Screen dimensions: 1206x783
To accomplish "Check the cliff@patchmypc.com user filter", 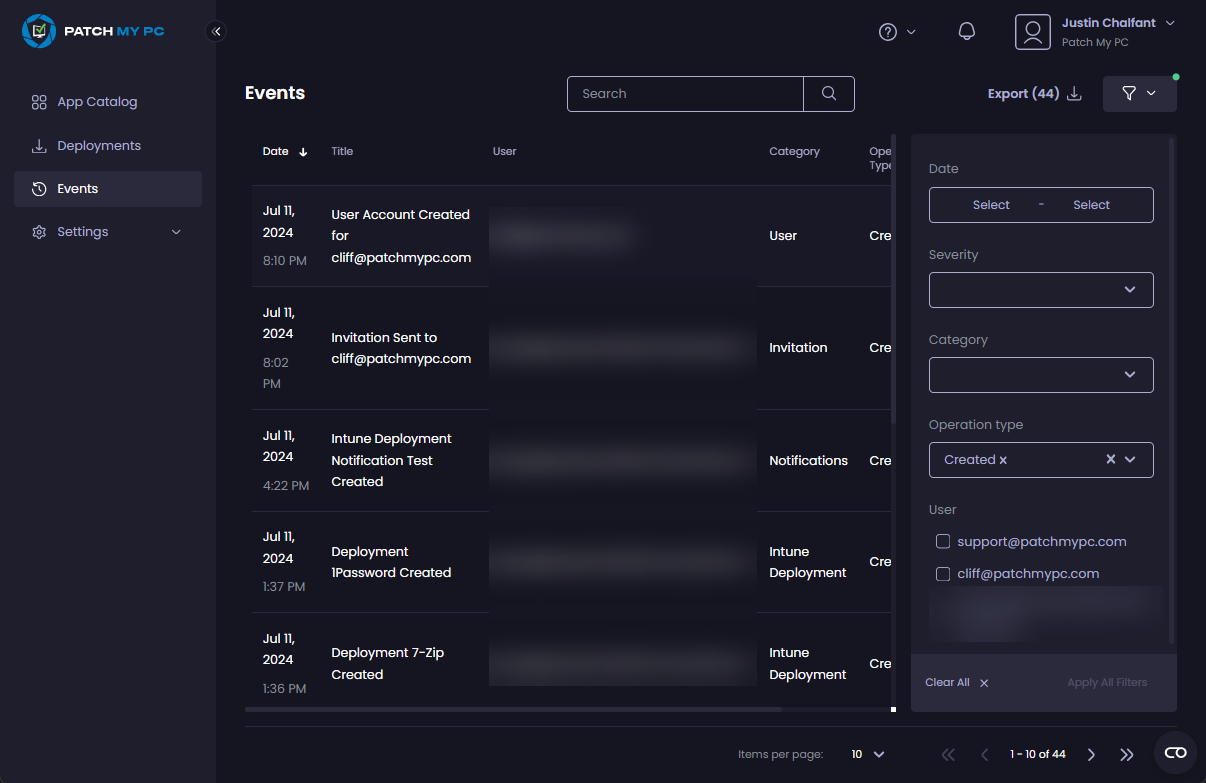I will point(942,574).
